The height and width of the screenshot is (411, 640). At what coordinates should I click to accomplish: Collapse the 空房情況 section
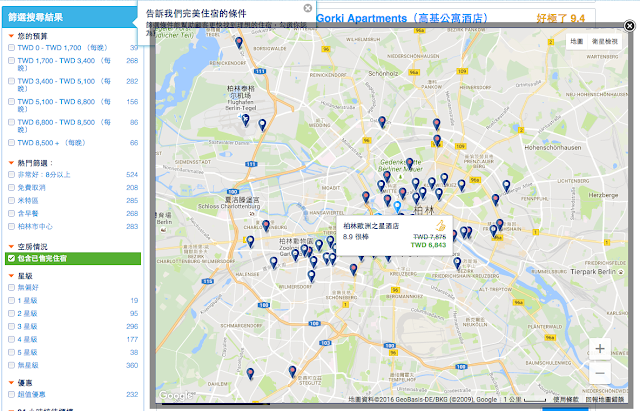coord(11,247)
